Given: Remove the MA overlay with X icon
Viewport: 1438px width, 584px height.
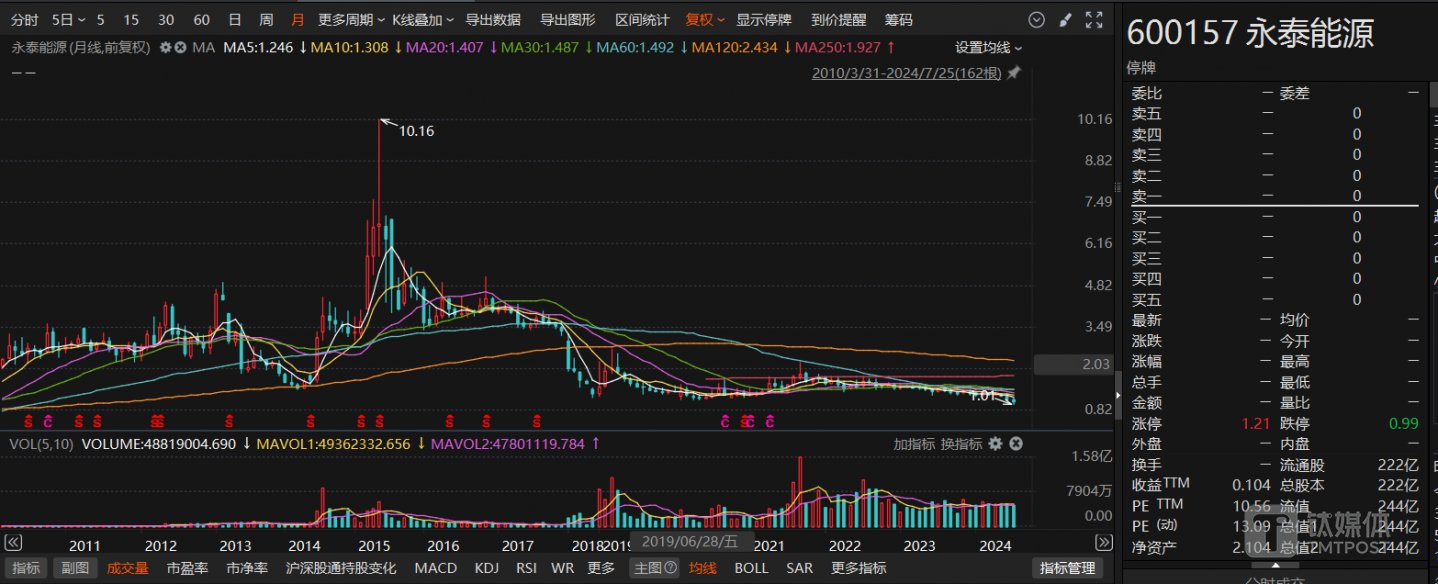Looking at the screenshot, I should click(x=180, y=47).
